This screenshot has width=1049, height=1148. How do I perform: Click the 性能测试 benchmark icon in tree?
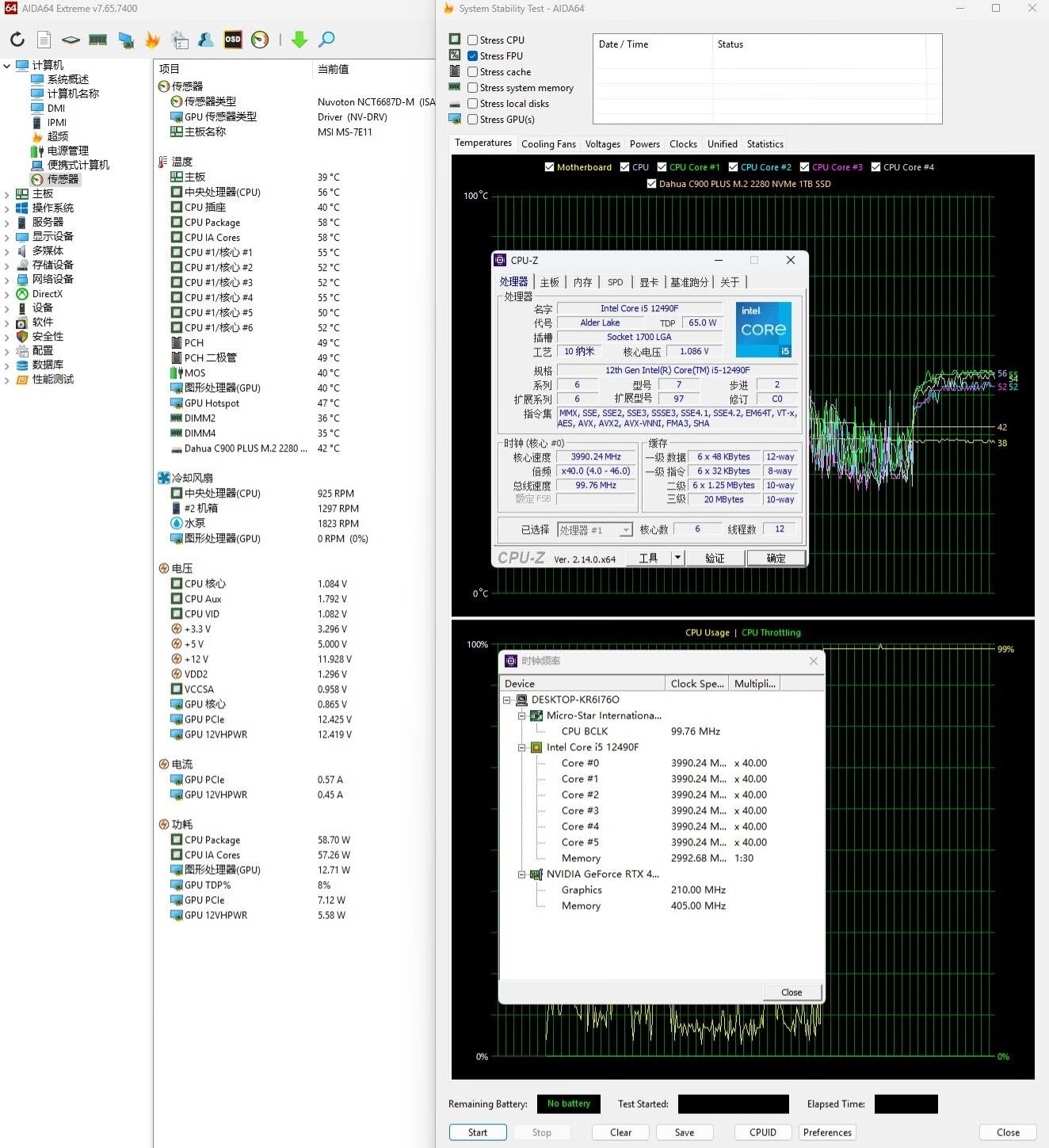[22, 379]
